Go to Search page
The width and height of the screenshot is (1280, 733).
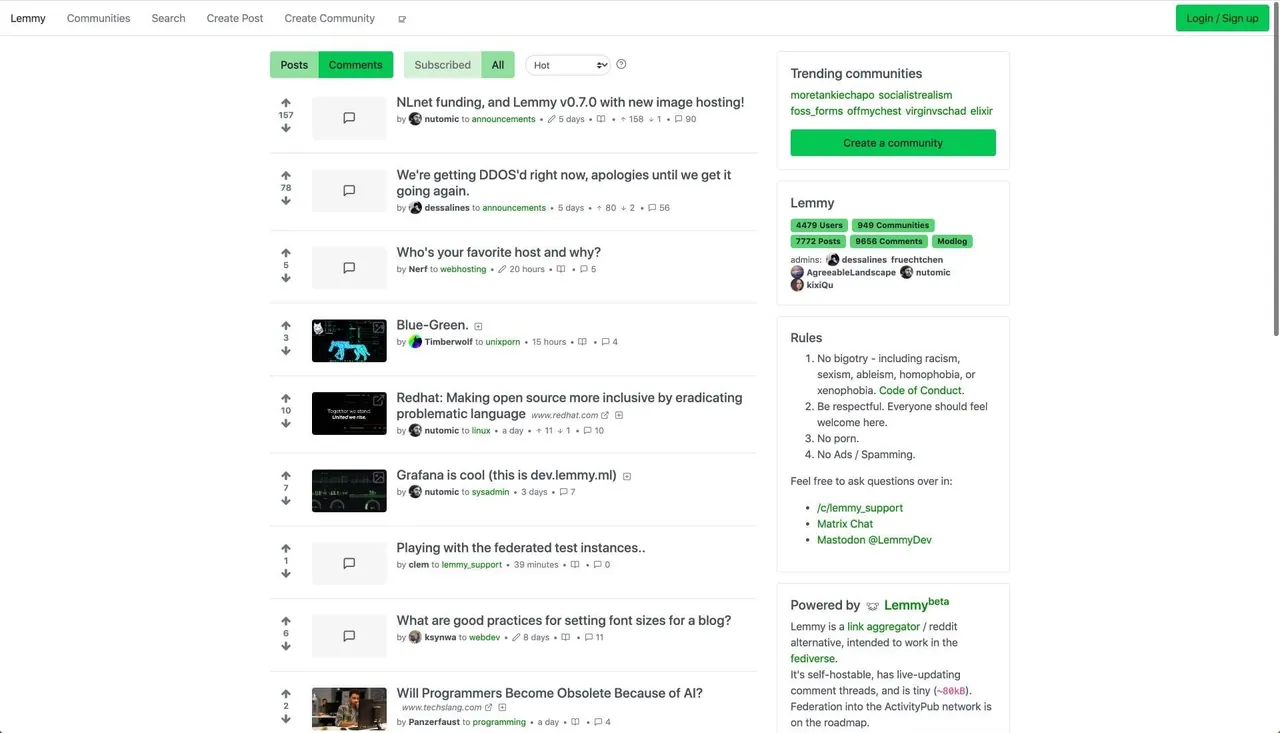168,18
